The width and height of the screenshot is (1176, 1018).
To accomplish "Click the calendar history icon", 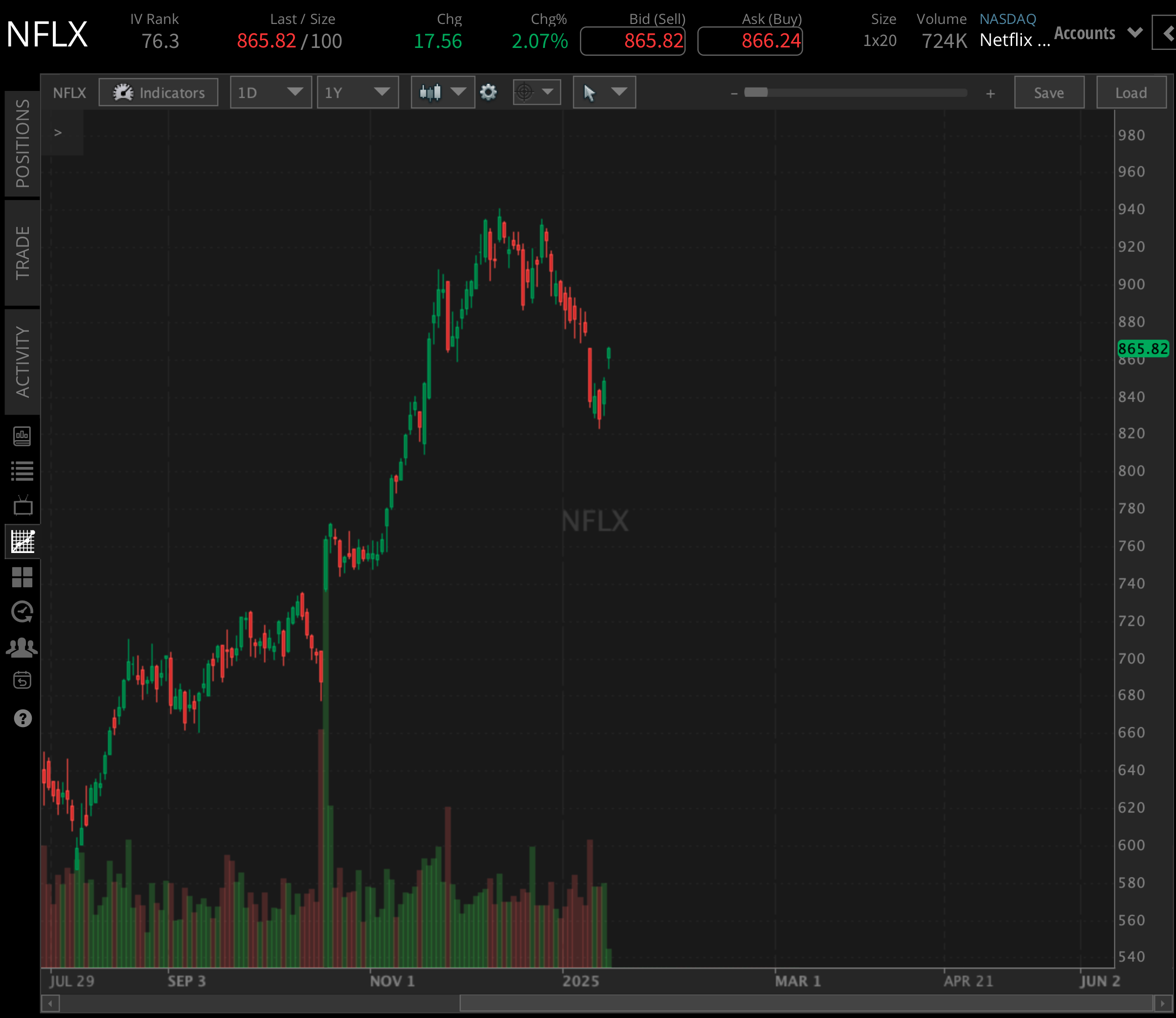I will (23, 680).
